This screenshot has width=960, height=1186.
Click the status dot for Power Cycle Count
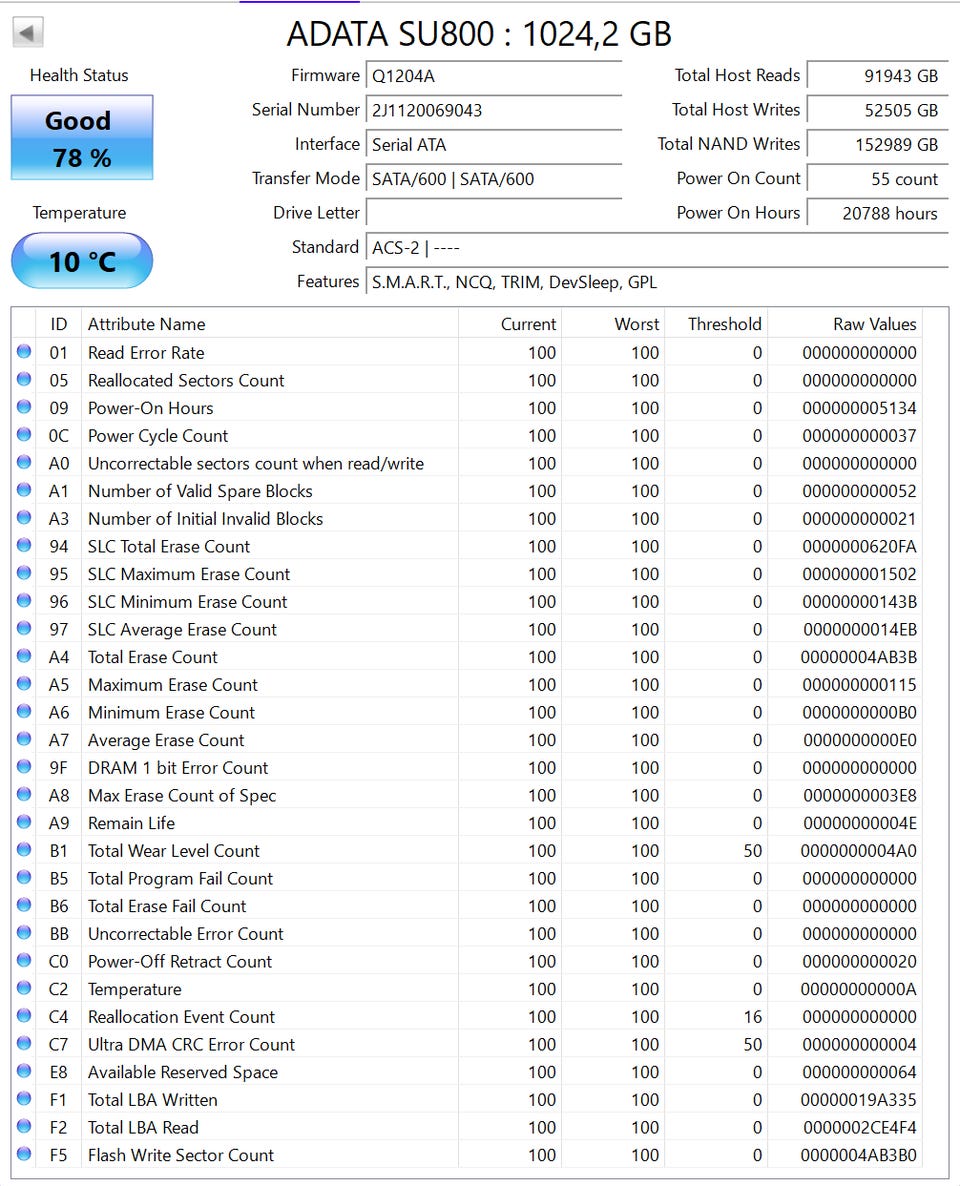24,435
